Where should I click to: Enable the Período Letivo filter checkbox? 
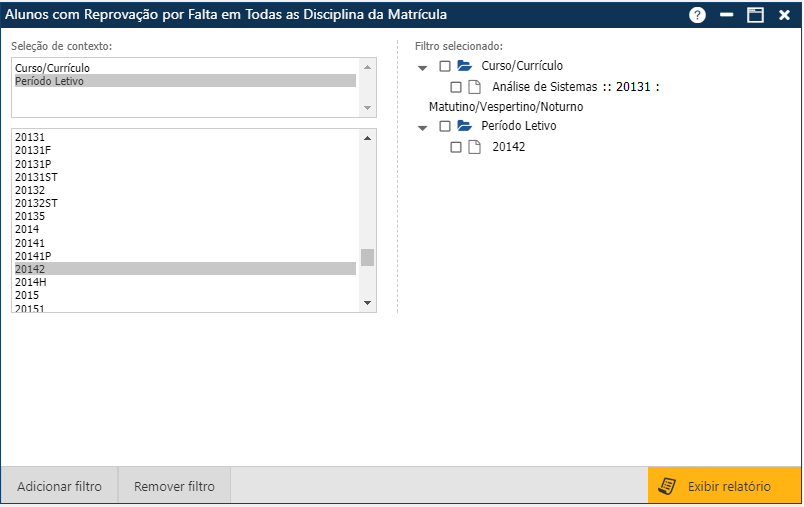point(445,127)
